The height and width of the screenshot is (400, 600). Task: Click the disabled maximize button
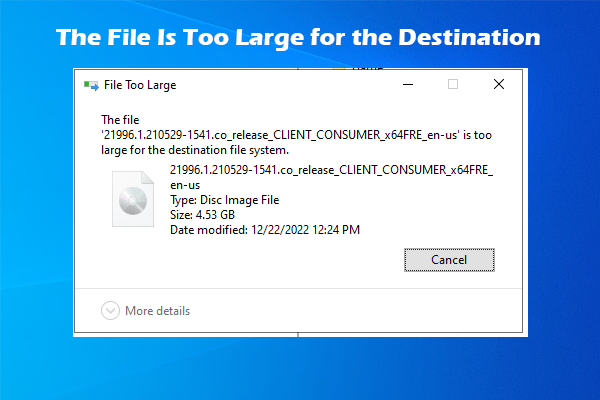[x=453, y=85]
